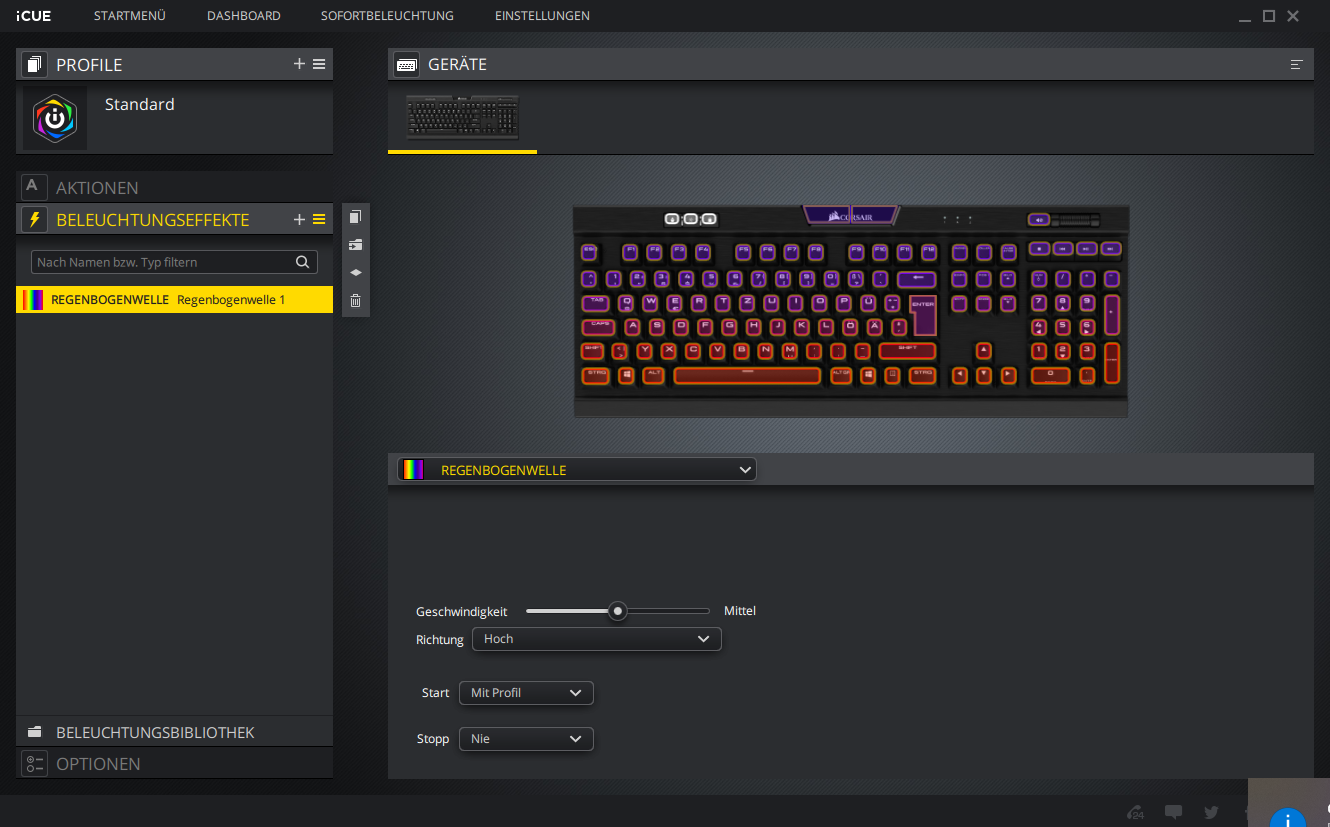Click the W key on keyboard preview

pyautogui.click(x=650, y=303)
